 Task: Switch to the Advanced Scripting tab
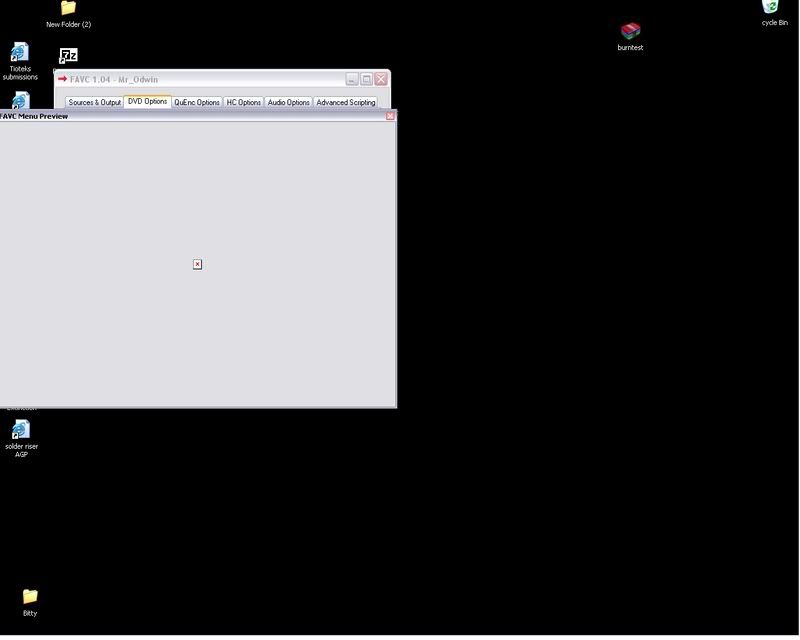345,102
